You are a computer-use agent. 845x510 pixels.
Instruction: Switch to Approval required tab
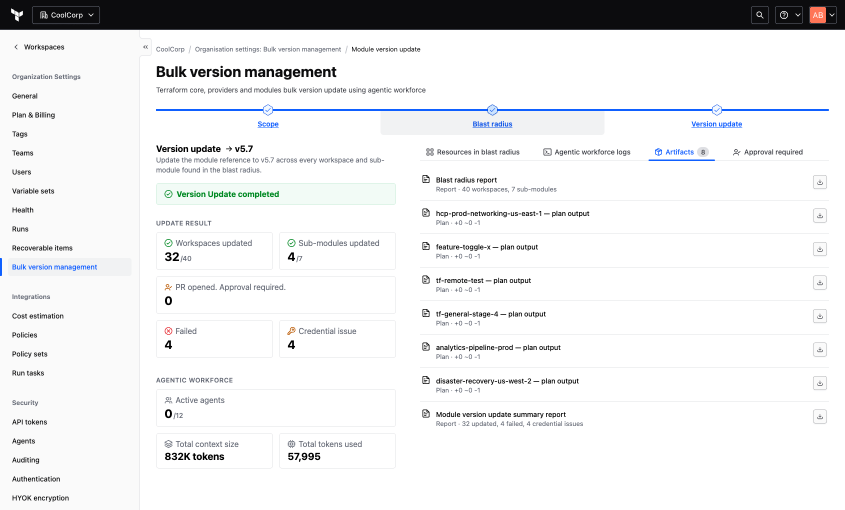point(768,152)
